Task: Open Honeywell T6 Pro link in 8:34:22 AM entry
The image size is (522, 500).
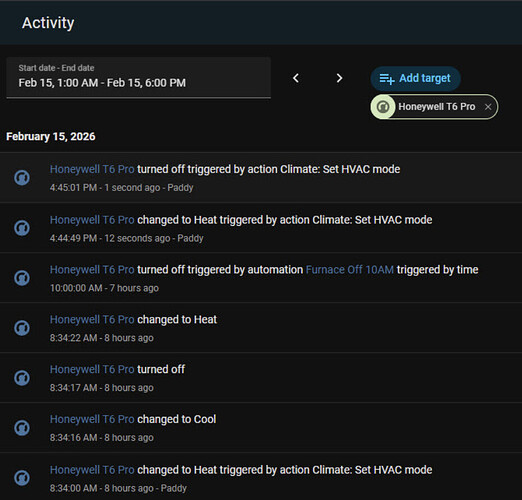Action: click(92, 320)
